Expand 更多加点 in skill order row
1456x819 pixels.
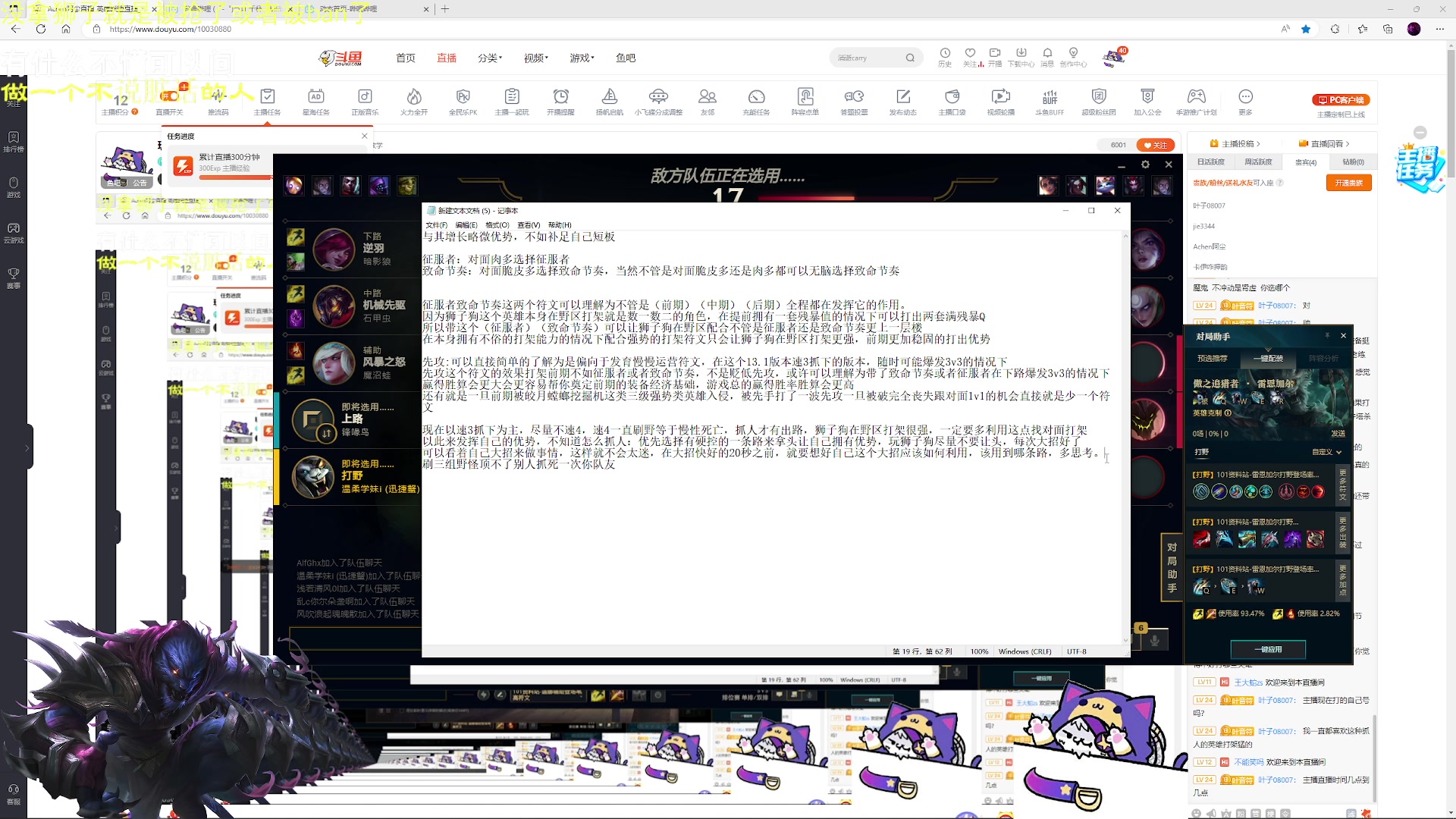(x=1342, y=579)
